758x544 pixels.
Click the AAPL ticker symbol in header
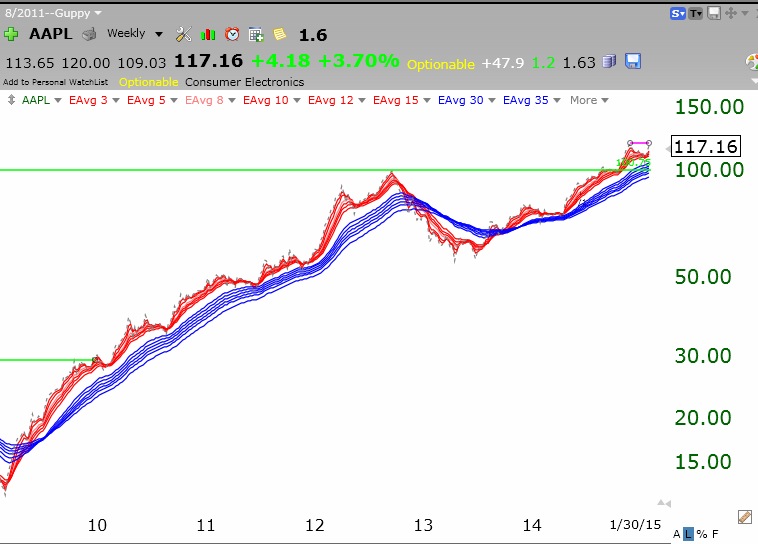point(50,34)
